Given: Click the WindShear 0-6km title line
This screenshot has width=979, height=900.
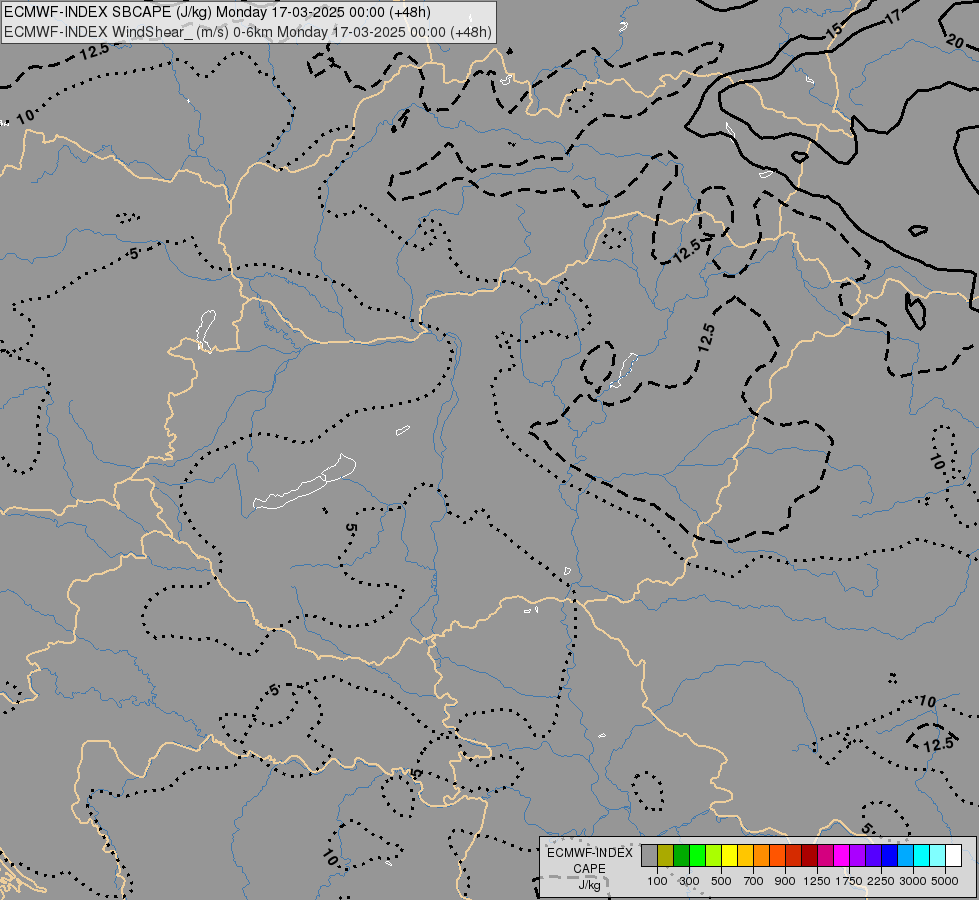Looking at the screenshot, I should (248, 32).
